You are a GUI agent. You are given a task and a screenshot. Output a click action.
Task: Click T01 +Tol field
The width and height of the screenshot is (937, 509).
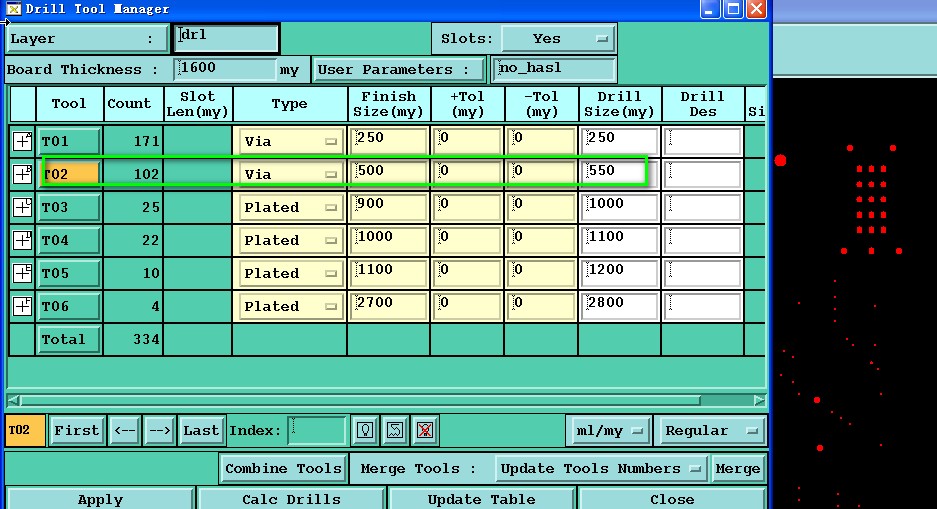(x=467, y=142)
